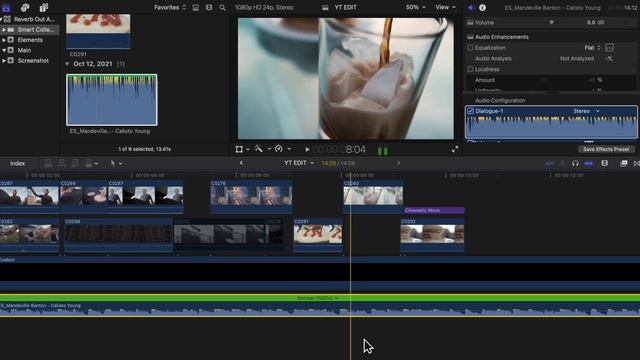Show the Audio inspector speaker icon

[471, 7]
